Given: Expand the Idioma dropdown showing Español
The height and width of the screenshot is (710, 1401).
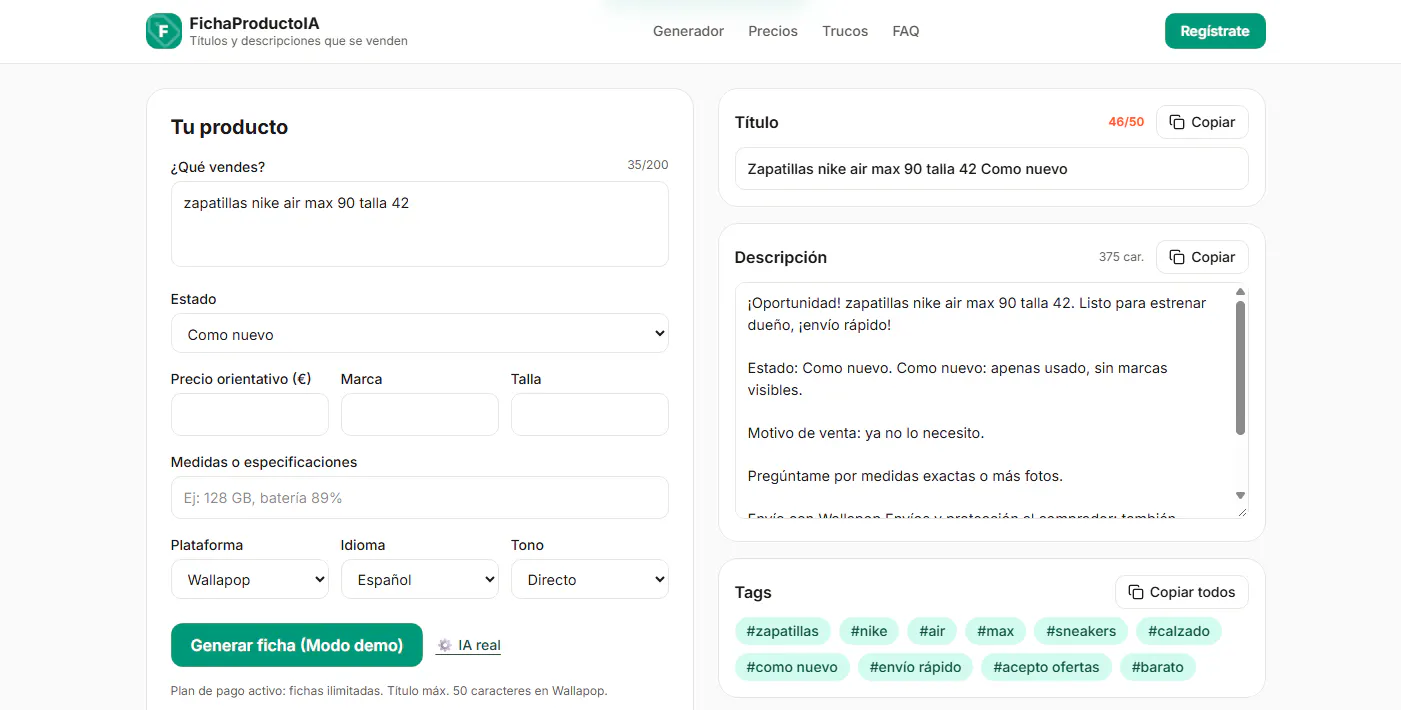Looking at the screenshot, I should tap(420, 579).
